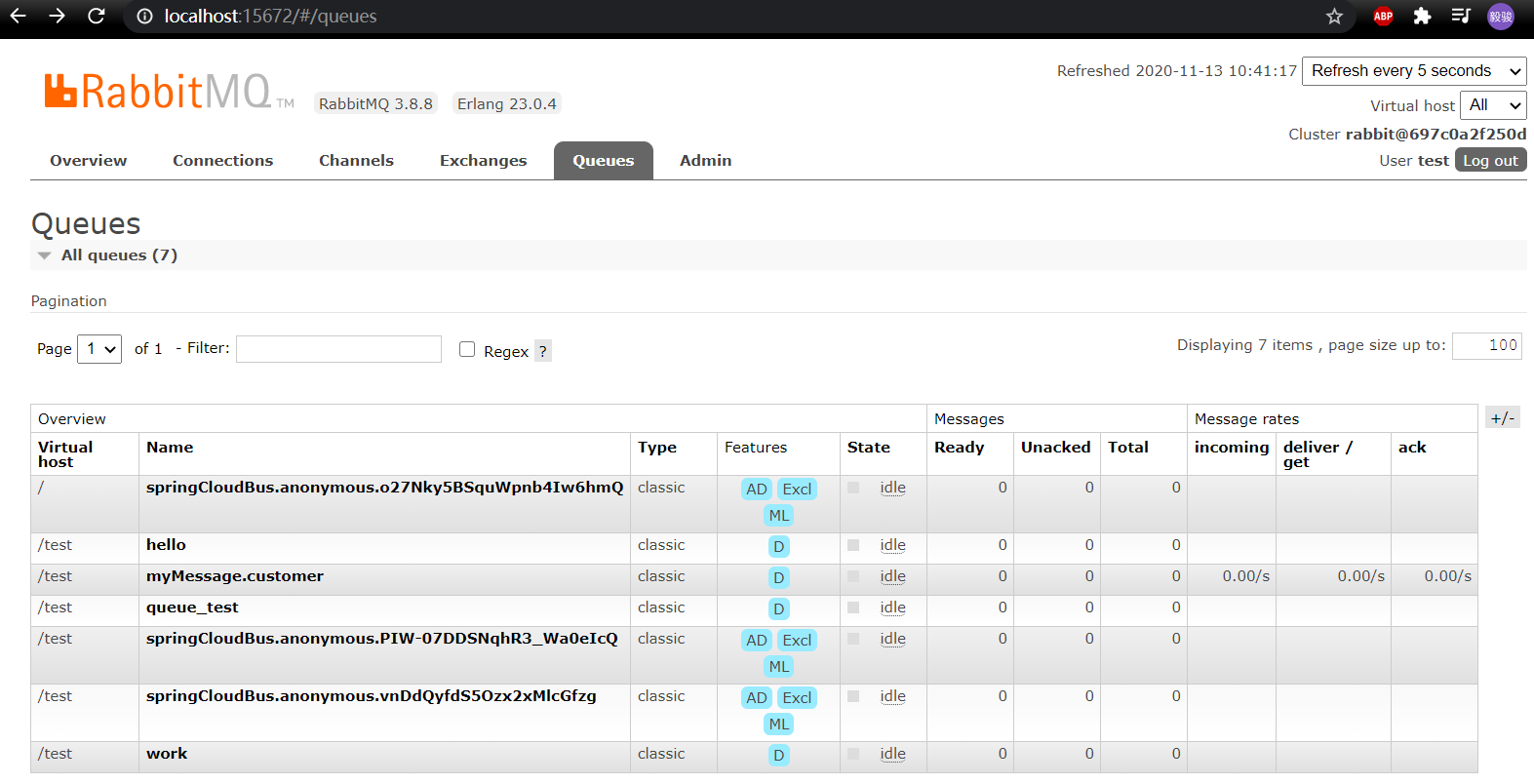Image resolution: width=1534 pixels, height=784 pixels.
Task: Sort by the Ready column header
Action: tap(960, 448)
